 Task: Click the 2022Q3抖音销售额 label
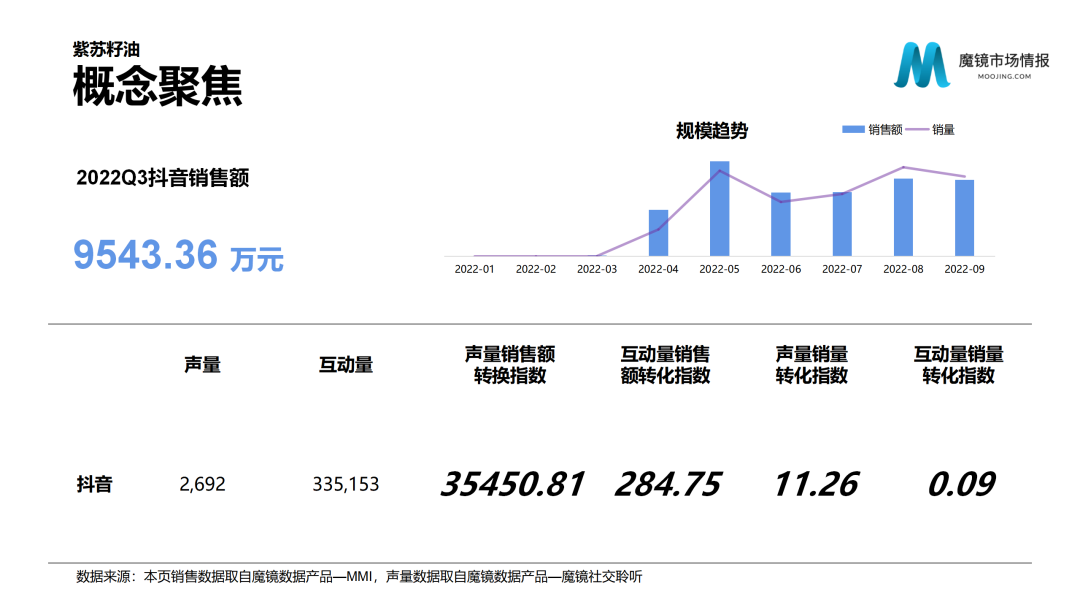[163, 178]
